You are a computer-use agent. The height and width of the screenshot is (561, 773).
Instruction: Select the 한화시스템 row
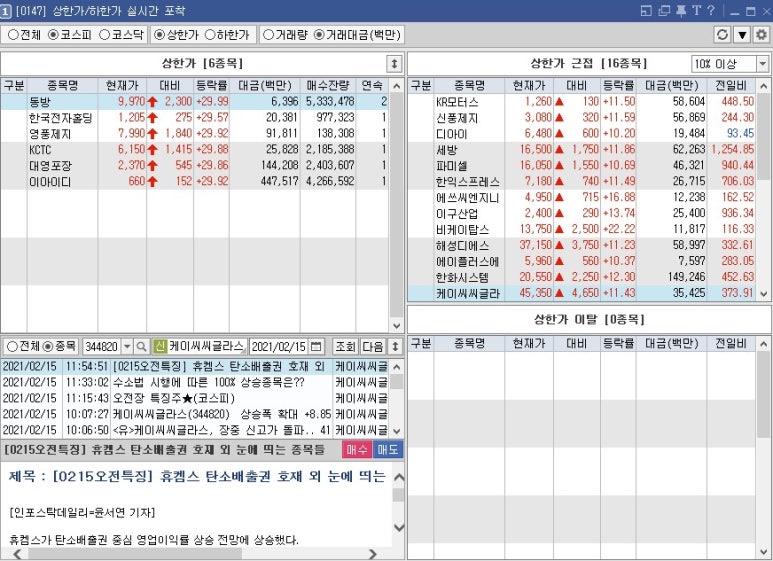click(x=582, y=277)
